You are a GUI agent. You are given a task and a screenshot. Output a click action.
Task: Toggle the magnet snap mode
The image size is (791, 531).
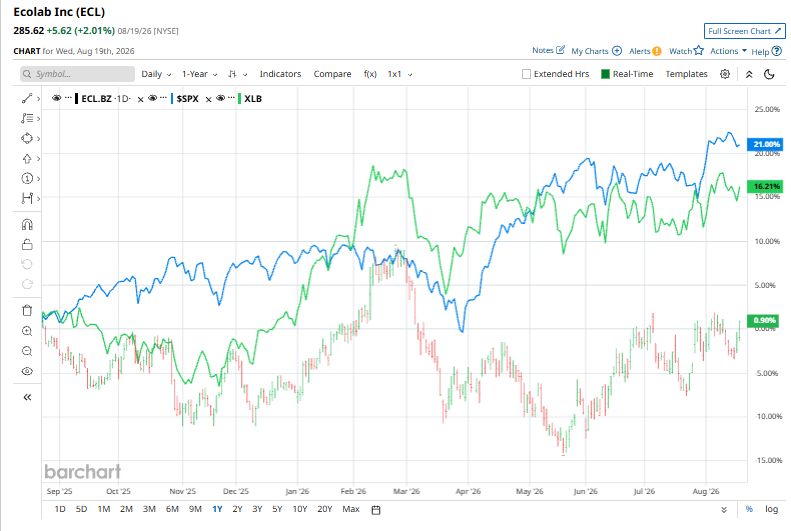click(x=27, y=224)
